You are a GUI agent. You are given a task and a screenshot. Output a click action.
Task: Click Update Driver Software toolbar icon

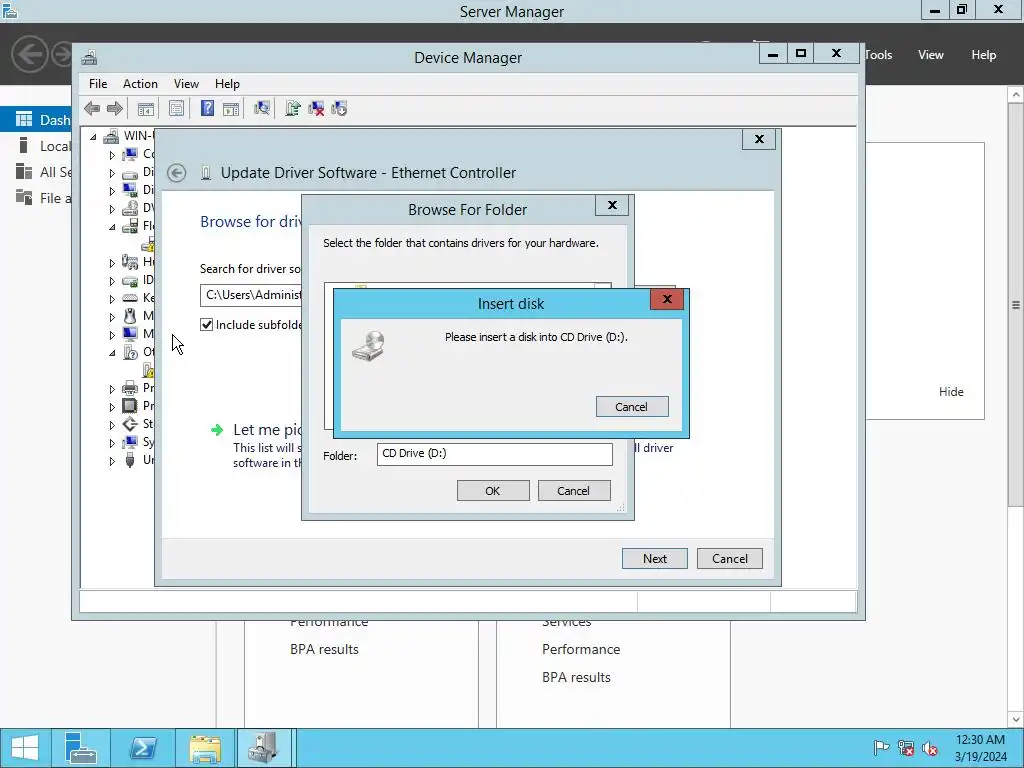pos(293,108)
